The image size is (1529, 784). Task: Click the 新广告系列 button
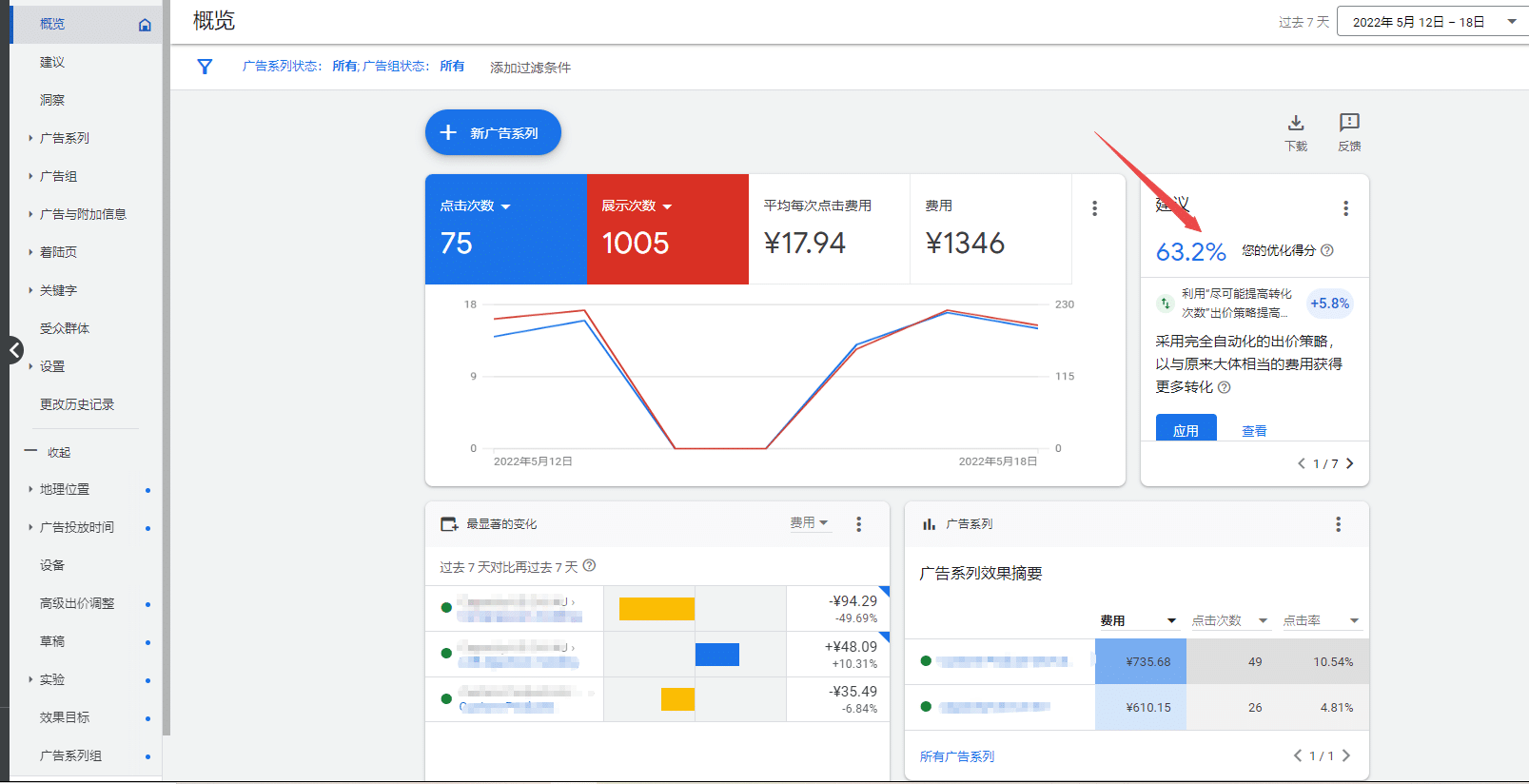(493, 132)
